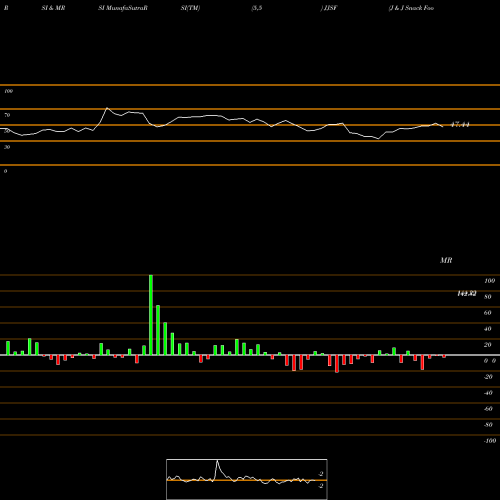Click the RSI line's highest peak

(107, 108)
